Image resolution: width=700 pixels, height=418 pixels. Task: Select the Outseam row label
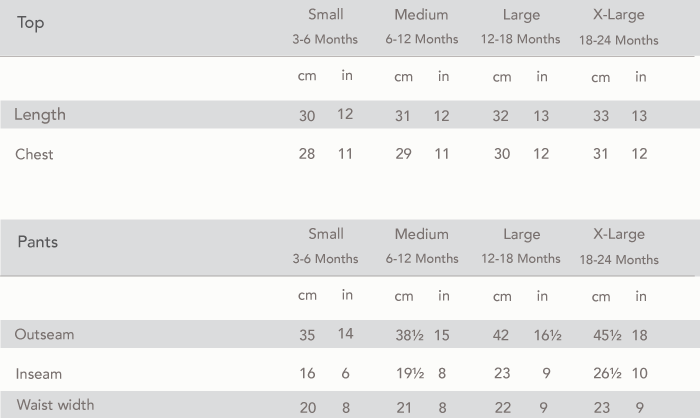coord(44,334)
